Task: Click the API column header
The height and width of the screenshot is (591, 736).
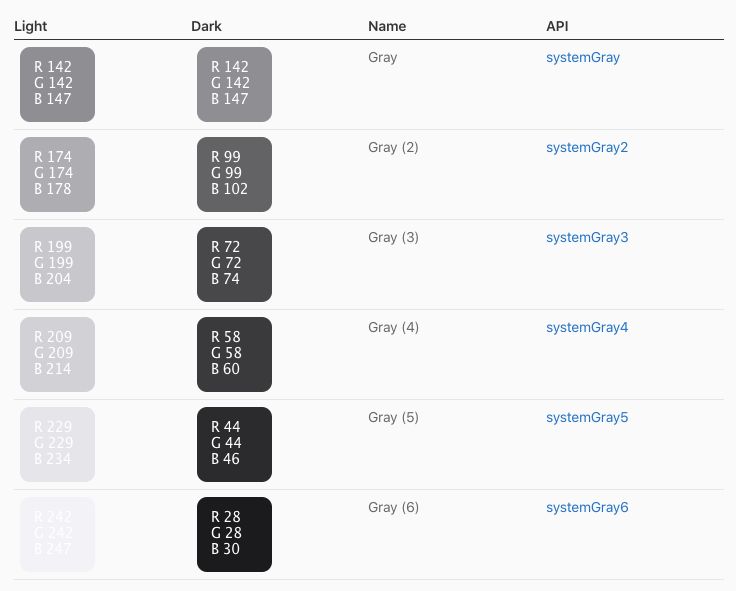Action: point(557,26)
